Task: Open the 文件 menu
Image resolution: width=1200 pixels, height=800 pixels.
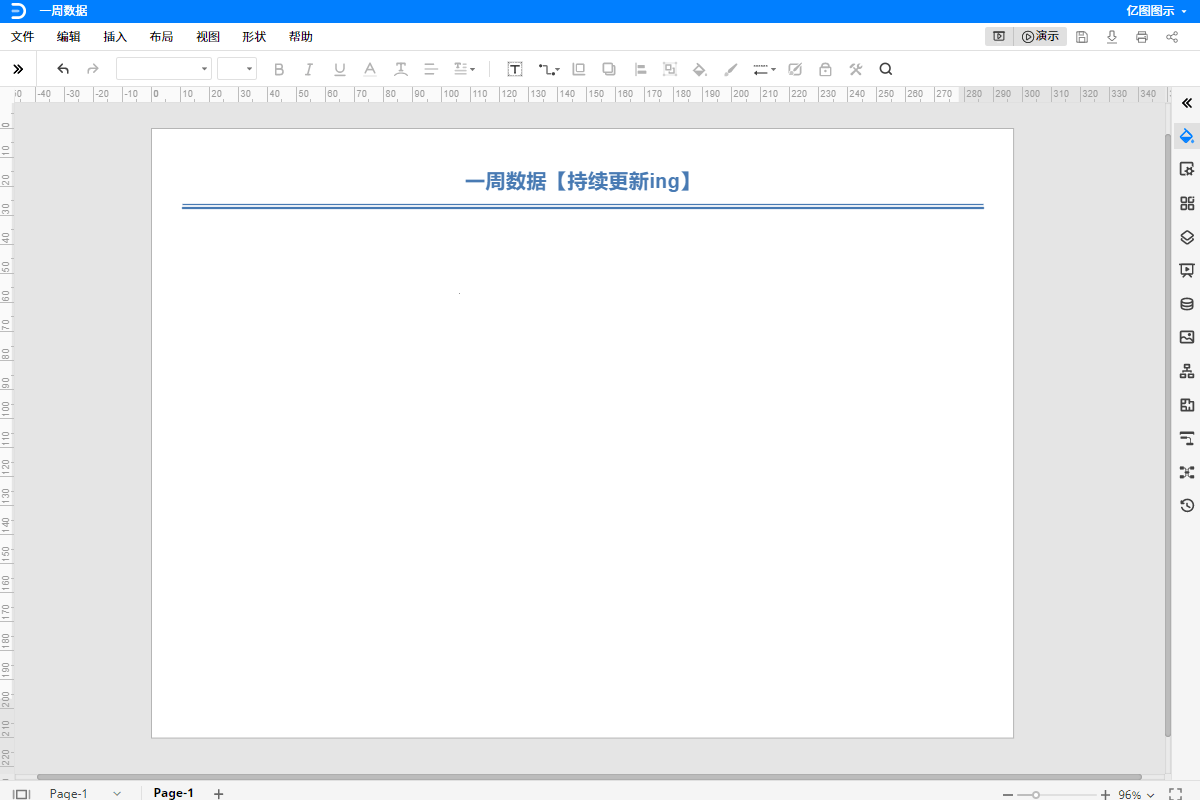Action: point(23,37)
